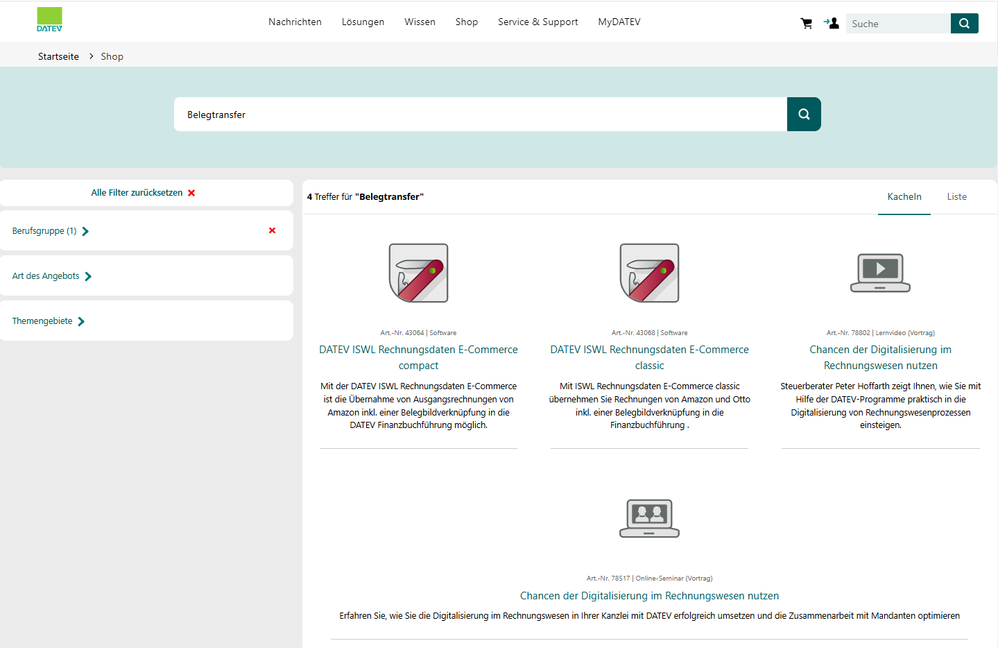Open the Lösungen menu
The height and width of the screenshot is (648, 998).
363,22
